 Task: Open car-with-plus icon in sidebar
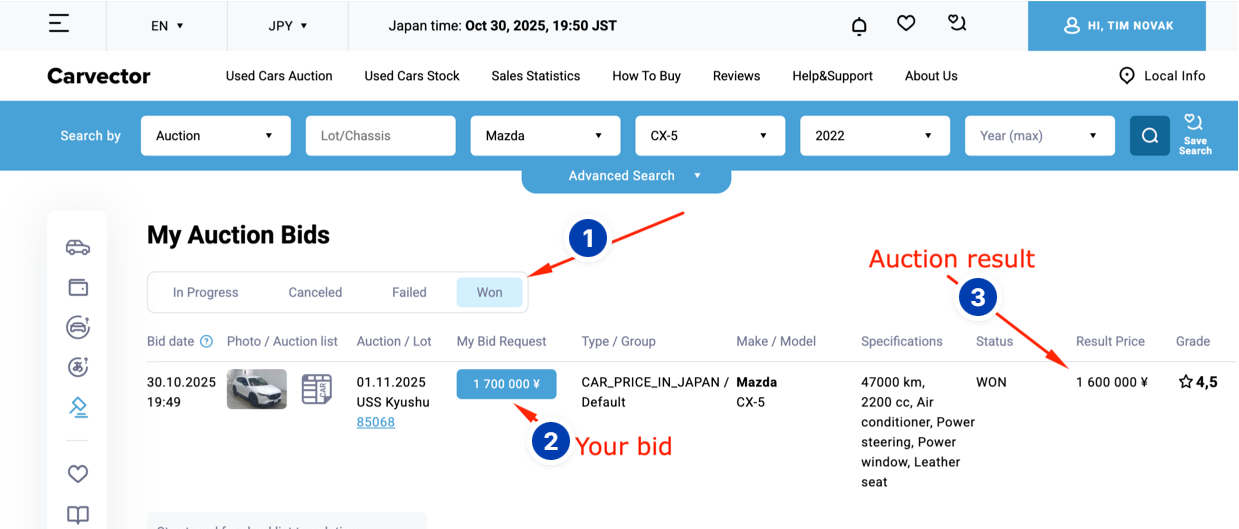(x=78, y=327)
